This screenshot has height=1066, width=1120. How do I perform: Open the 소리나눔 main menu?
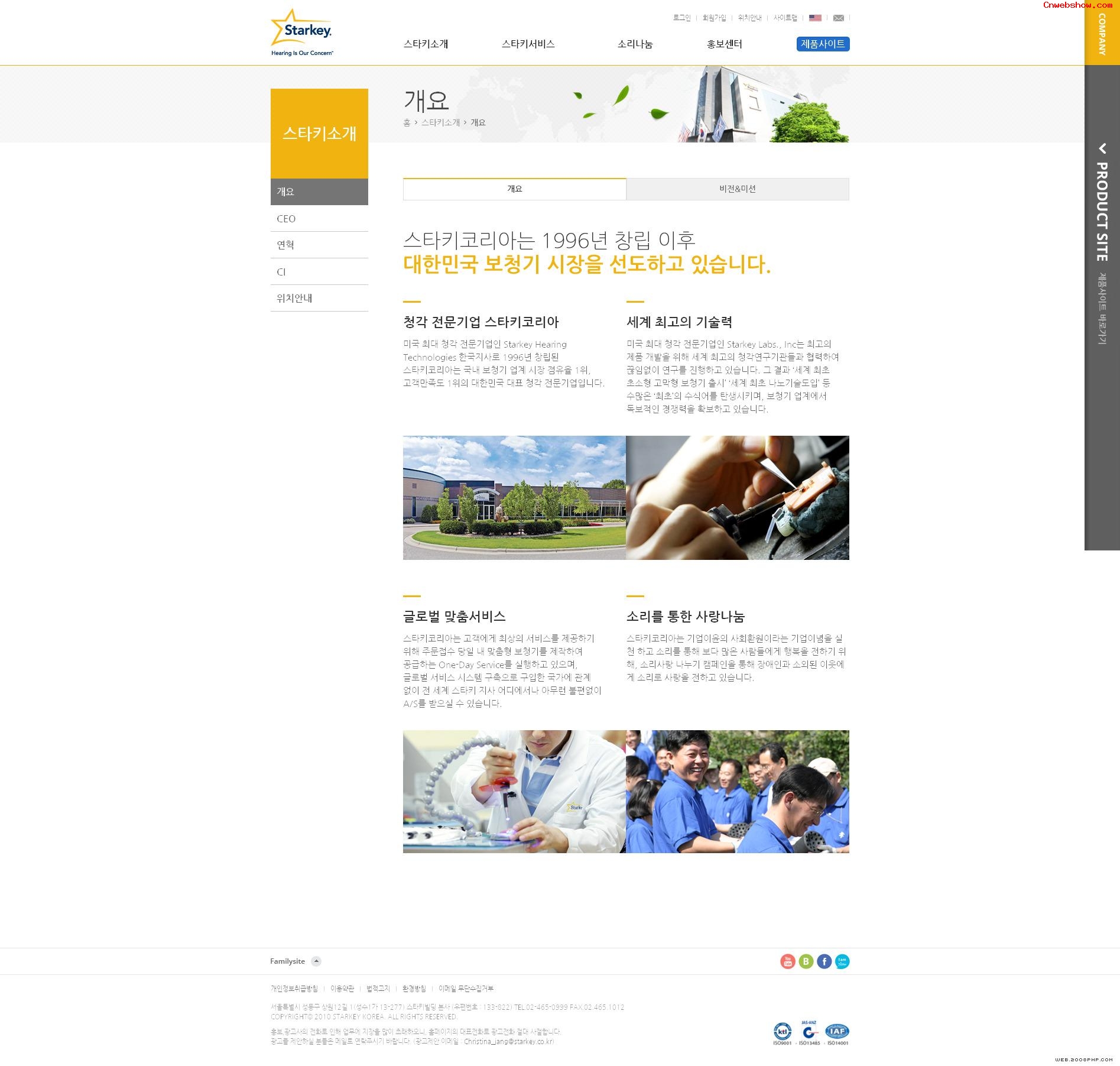pos(635,44)
